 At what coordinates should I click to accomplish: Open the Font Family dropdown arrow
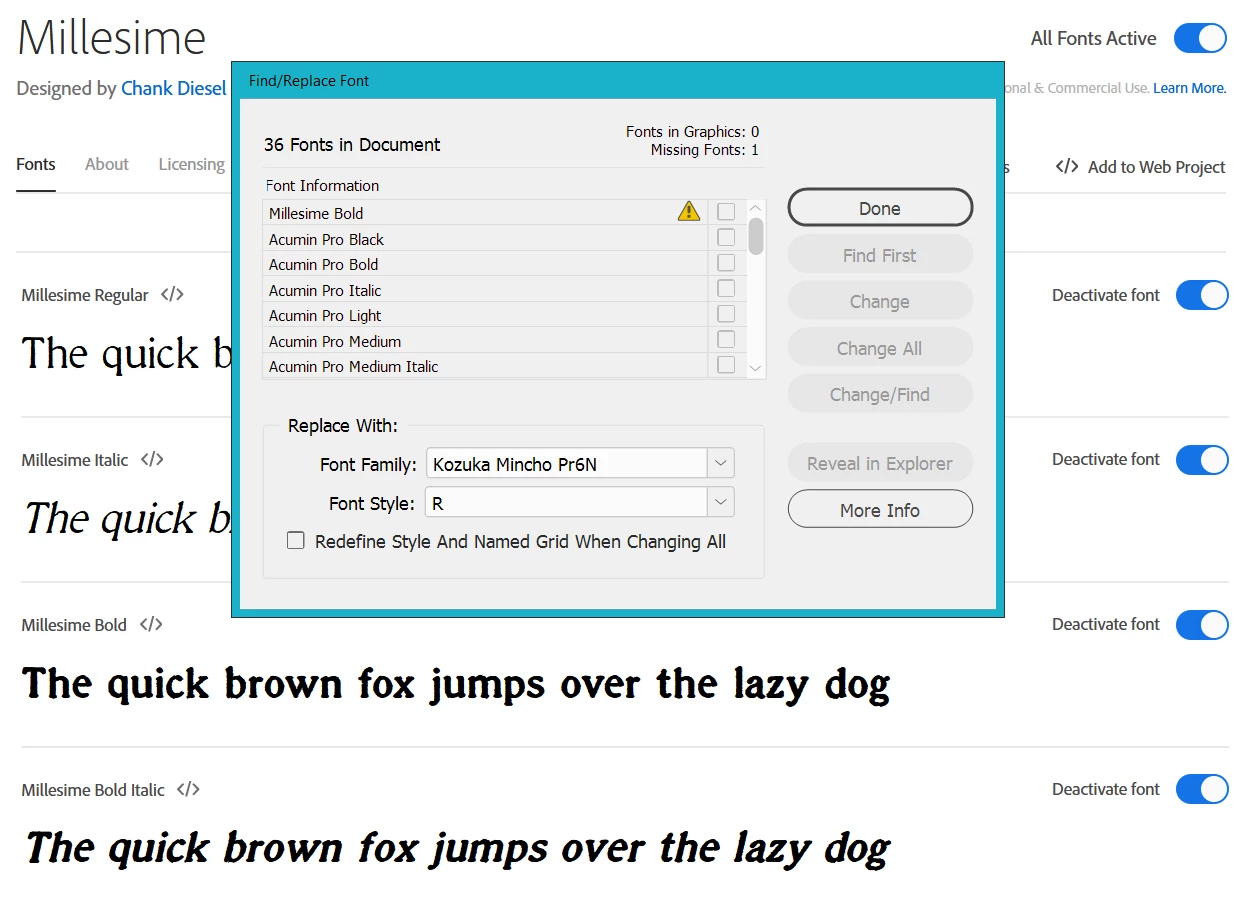coord(721,464)
